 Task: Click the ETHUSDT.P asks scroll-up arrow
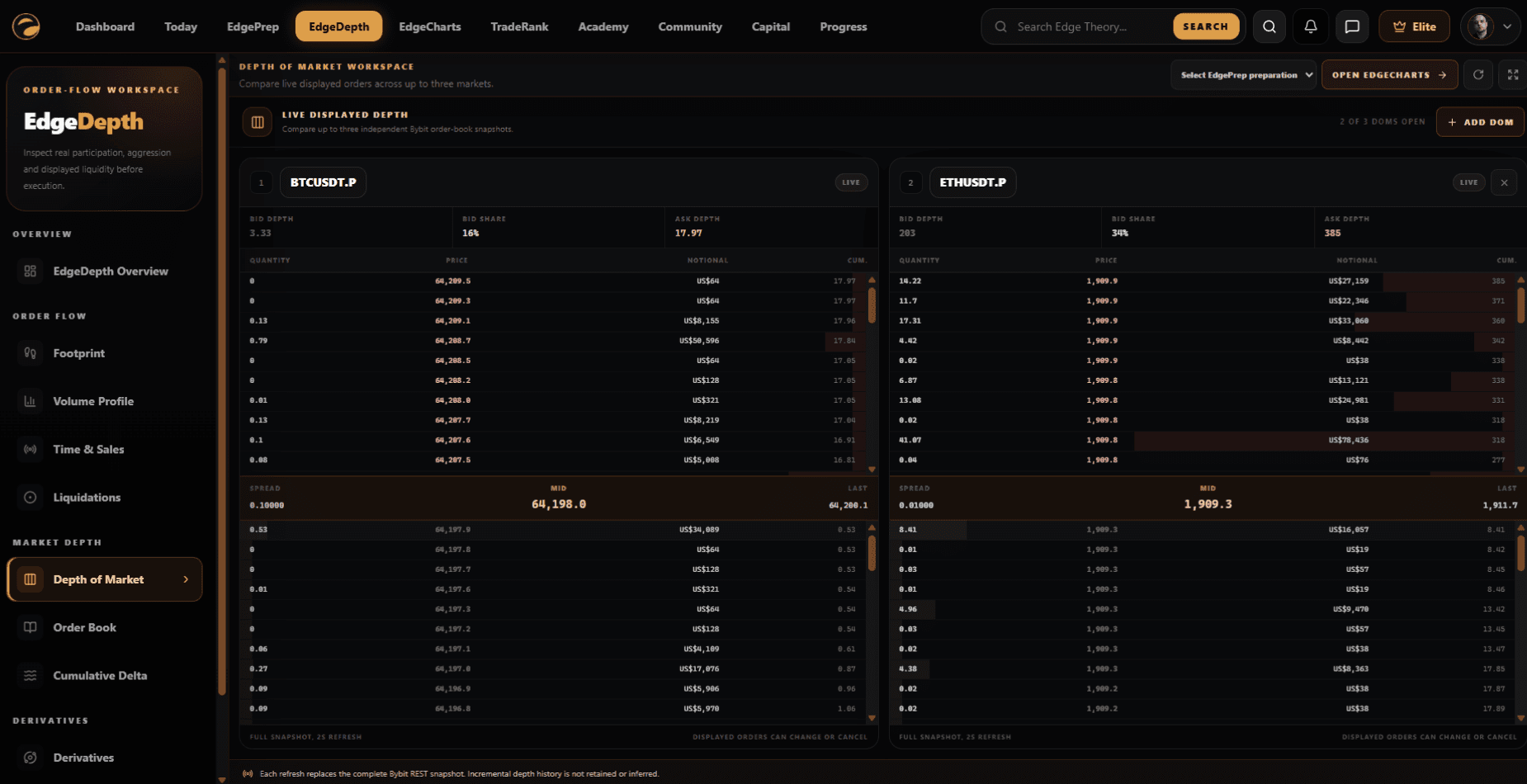click(x=1520, y=280)
